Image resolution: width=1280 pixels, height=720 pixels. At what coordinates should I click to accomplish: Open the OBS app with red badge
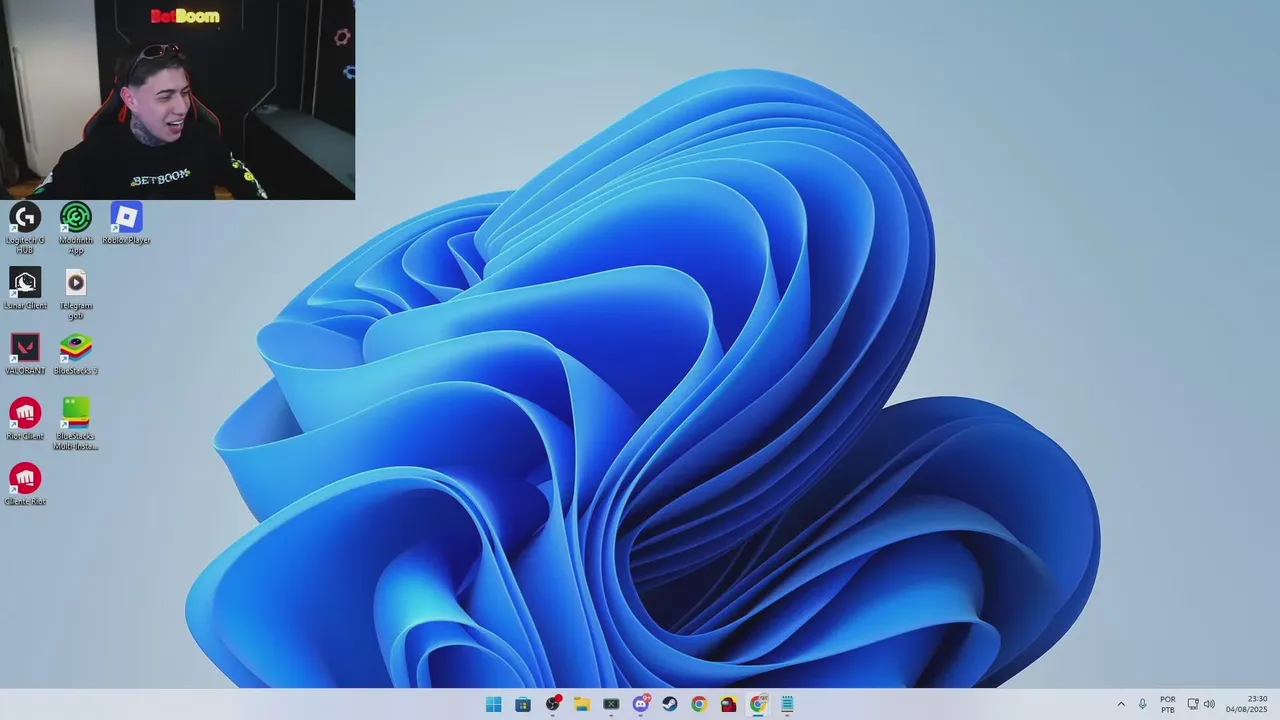[553, 704]
